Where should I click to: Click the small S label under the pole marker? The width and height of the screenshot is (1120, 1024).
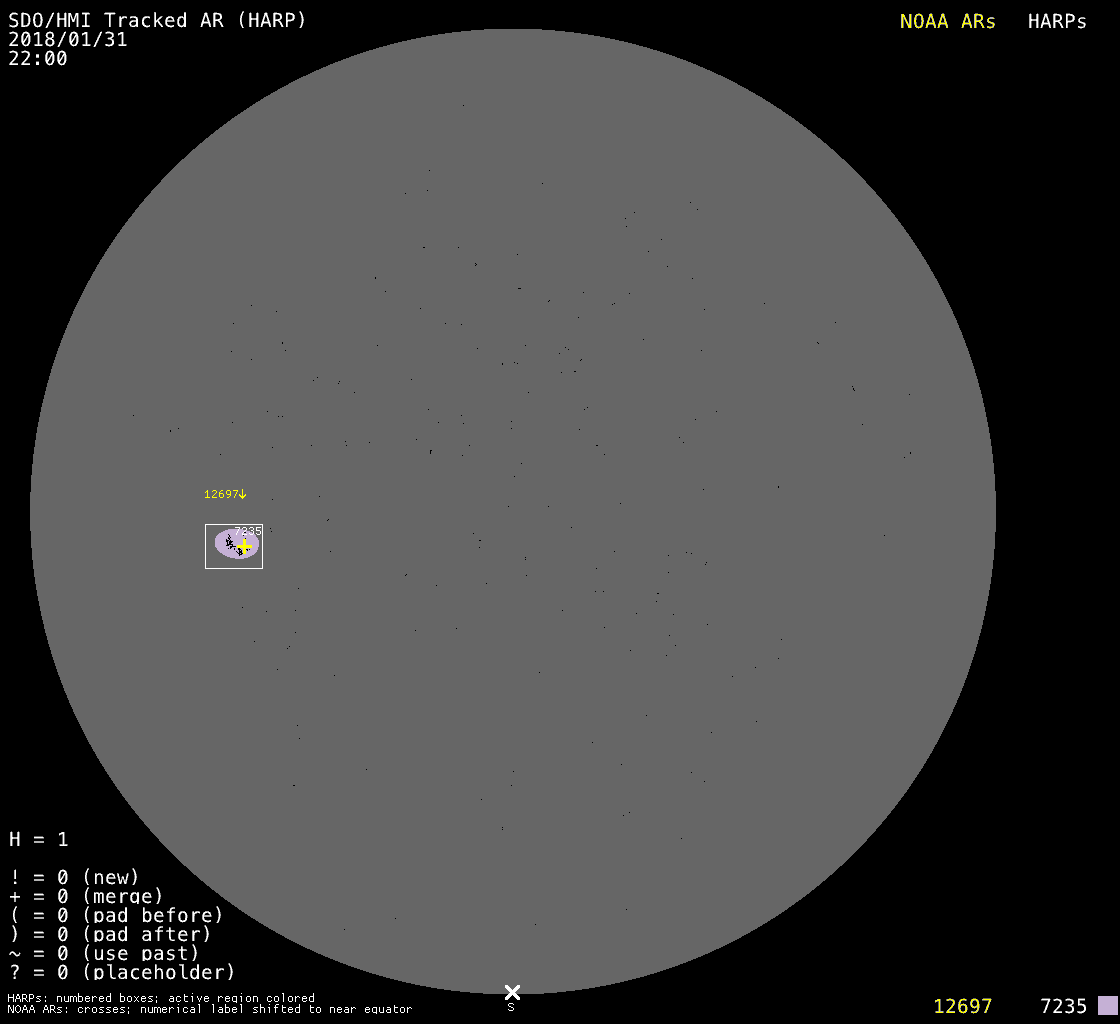pos(511,1008)
